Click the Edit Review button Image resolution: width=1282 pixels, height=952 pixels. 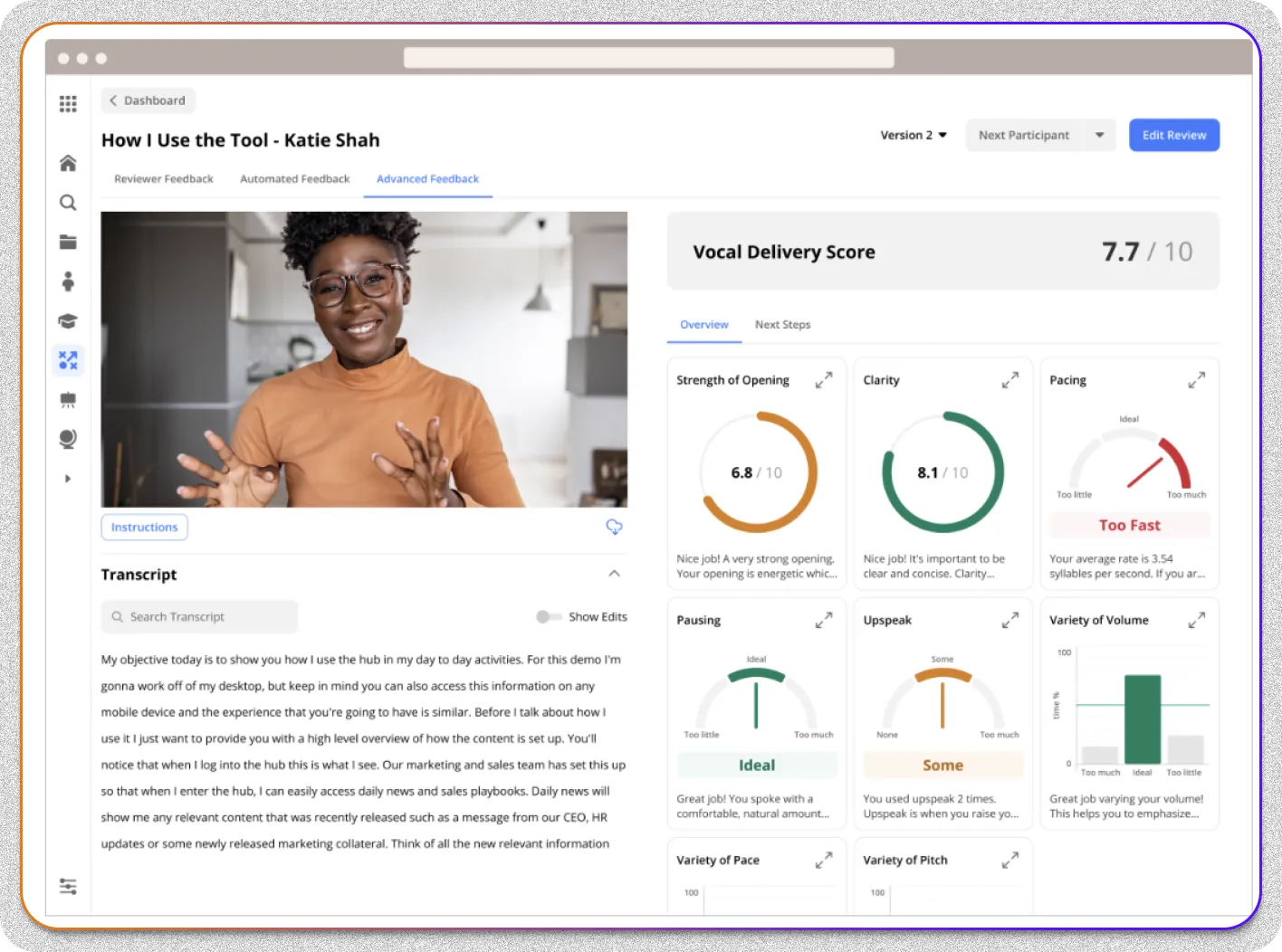coord(1174,135)
